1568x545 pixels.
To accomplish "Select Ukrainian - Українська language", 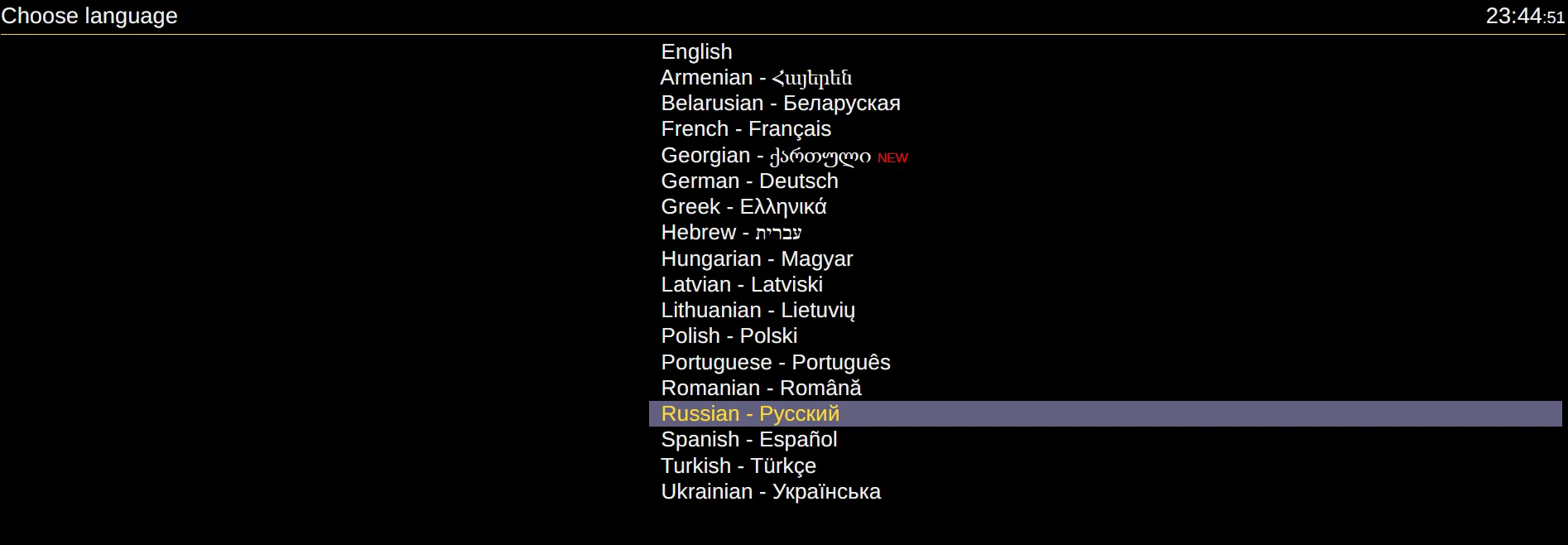I will tap(770, 492).
